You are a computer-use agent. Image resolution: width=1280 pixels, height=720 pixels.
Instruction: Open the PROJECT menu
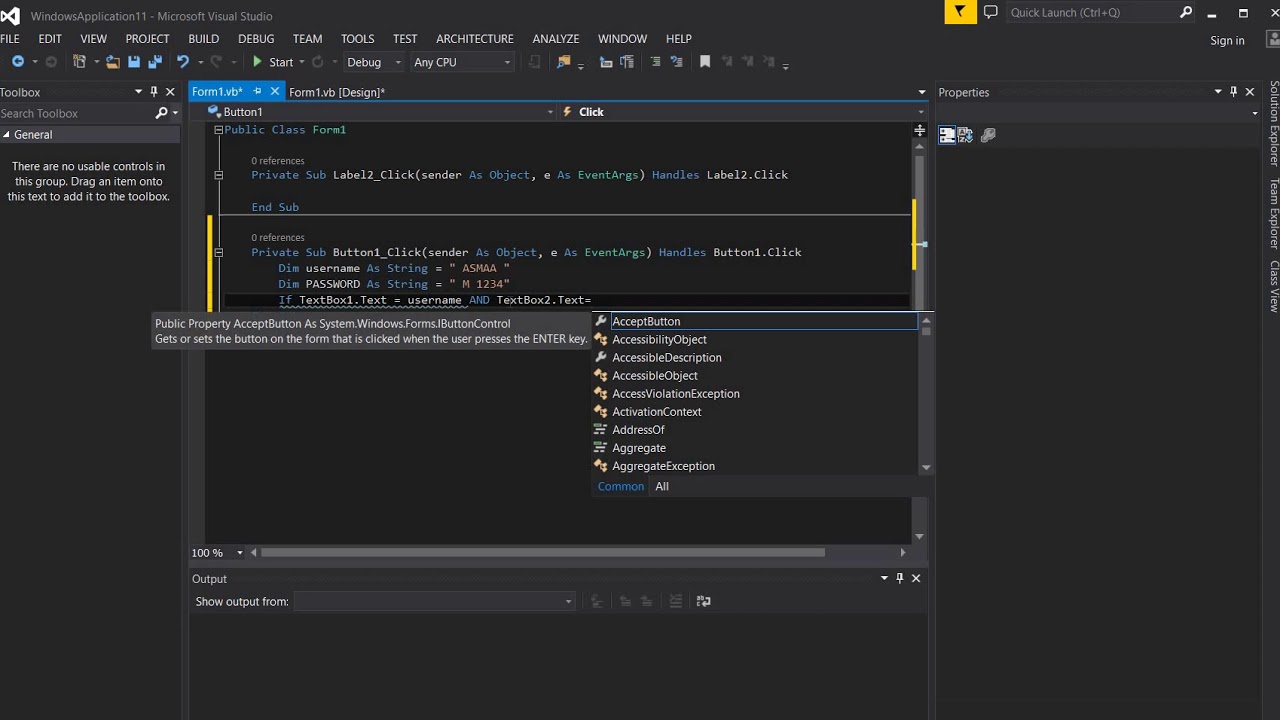pos(147,39)
